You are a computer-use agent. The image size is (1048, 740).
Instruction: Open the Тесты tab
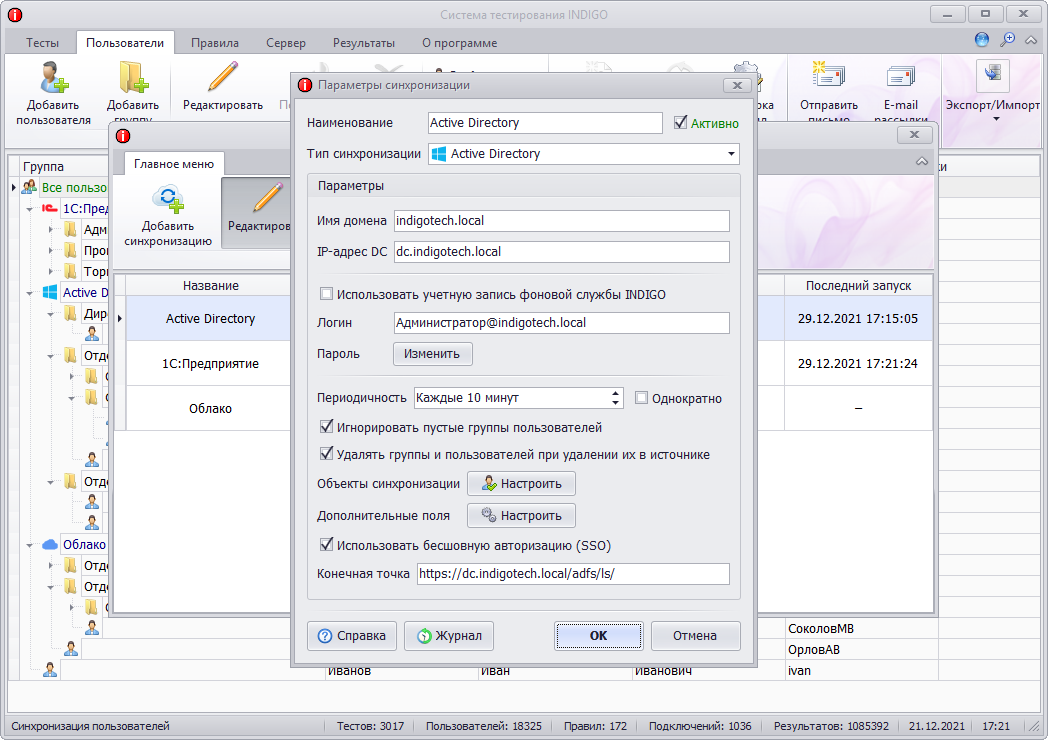point(42,43)
